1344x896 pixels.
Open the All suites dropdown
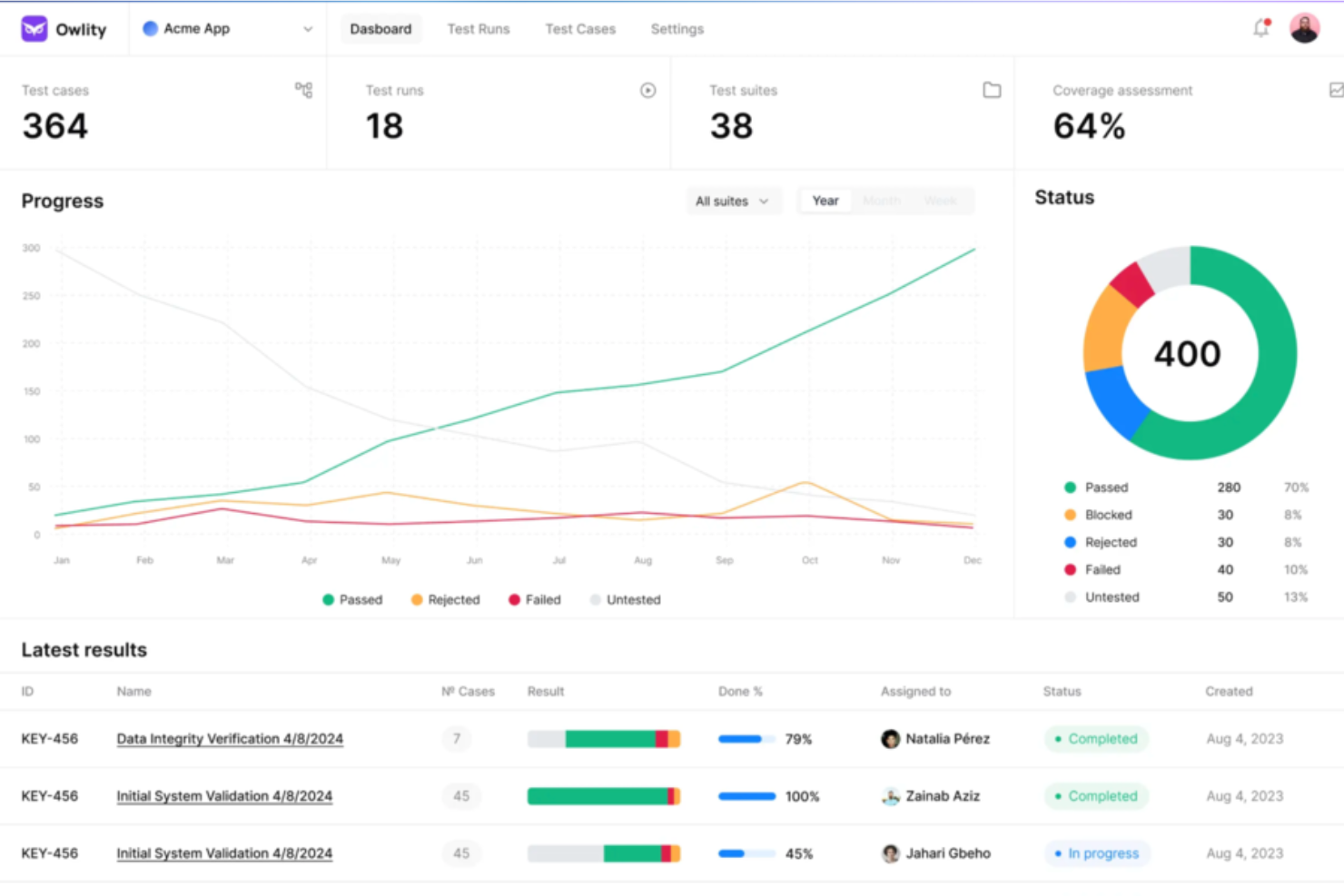[x=733, y=201]
